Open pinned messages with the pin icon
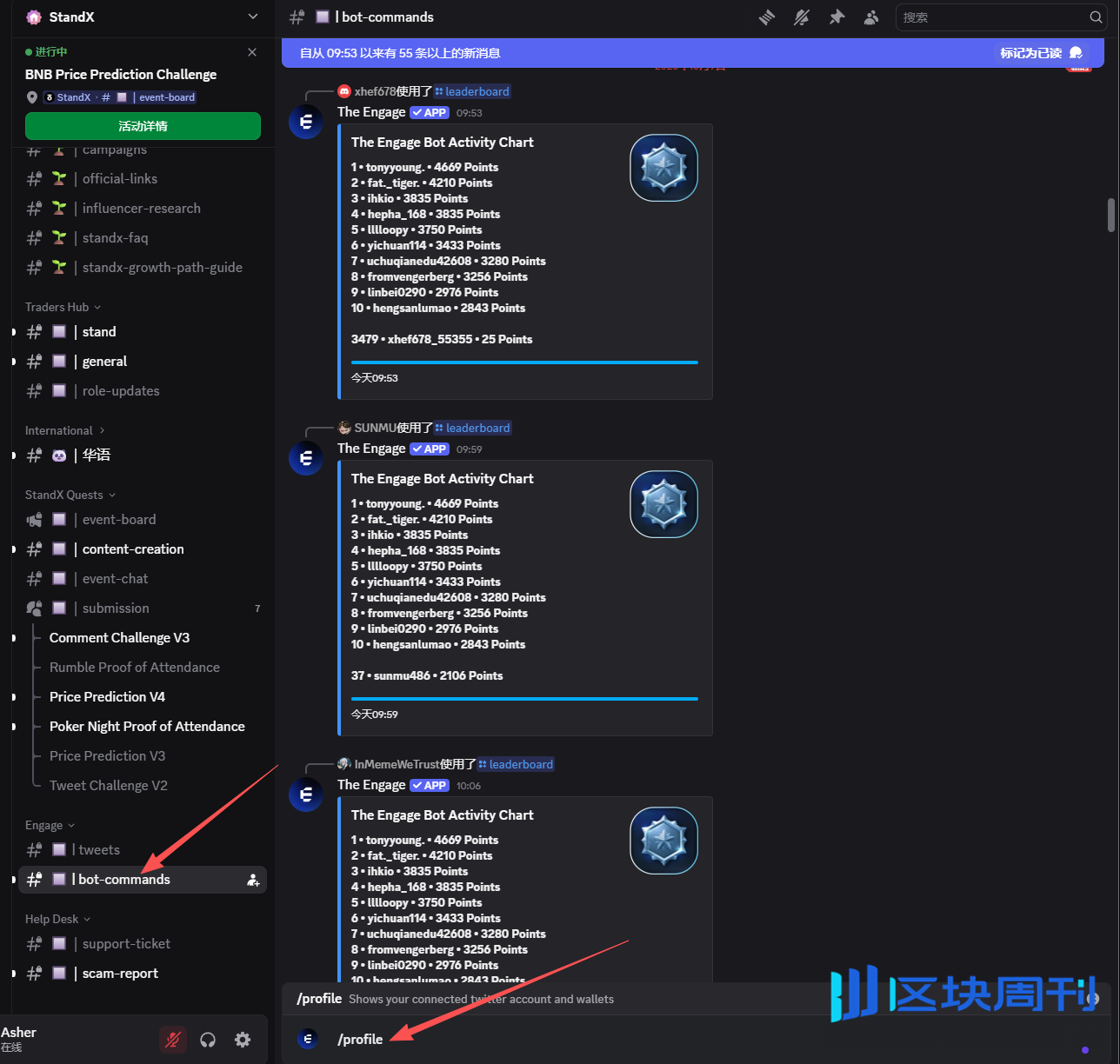Screen dimensions: 1120x1064 pyautogui.click(x=837, y=17)
